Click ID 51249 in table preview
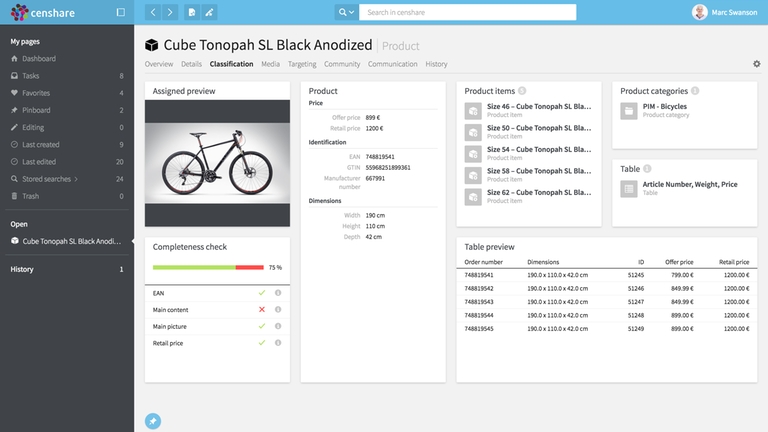The image size is (768, 432). pos(636,329)
